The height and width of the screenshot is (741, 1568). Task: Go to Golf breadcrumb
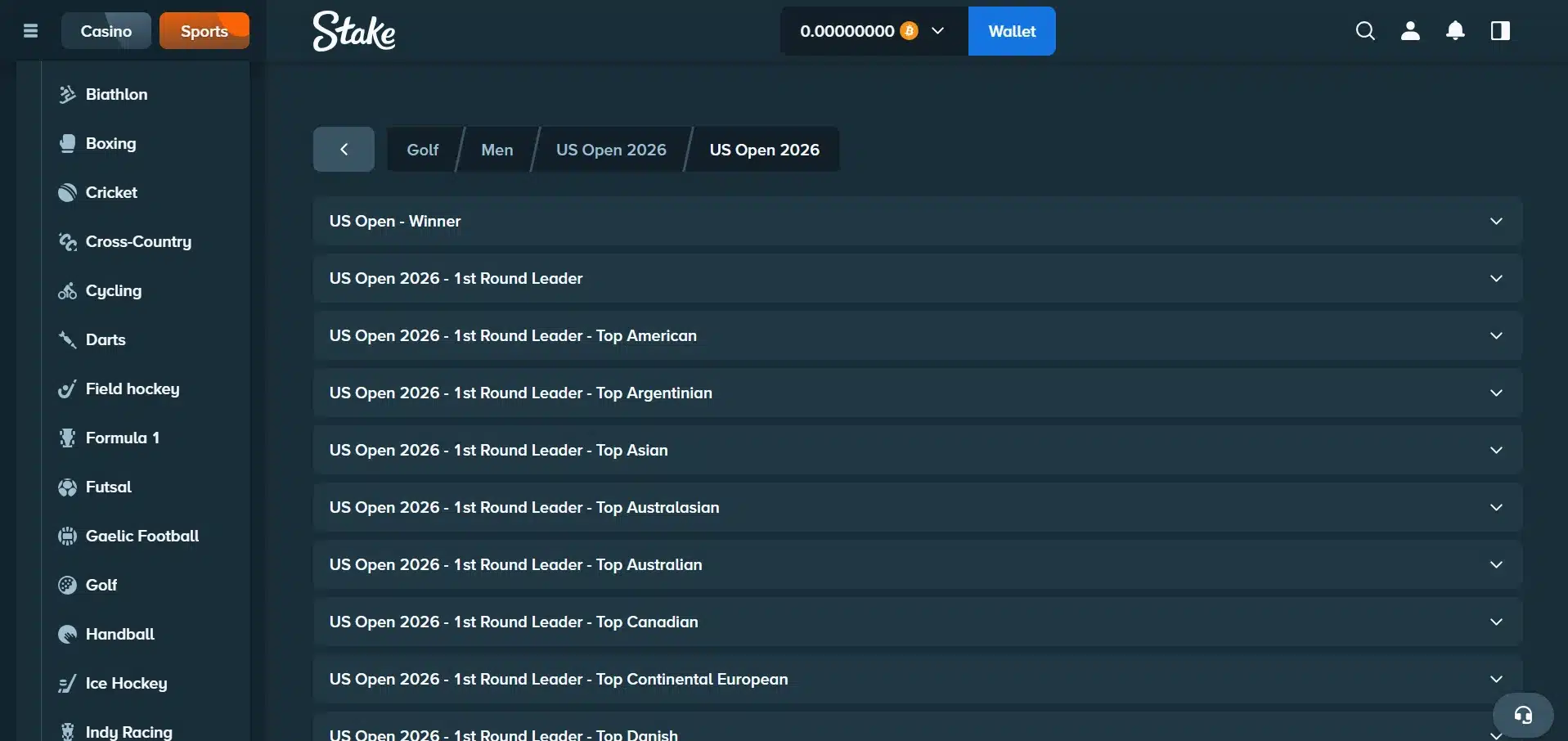pyautogui.click(x=423, y=150)
